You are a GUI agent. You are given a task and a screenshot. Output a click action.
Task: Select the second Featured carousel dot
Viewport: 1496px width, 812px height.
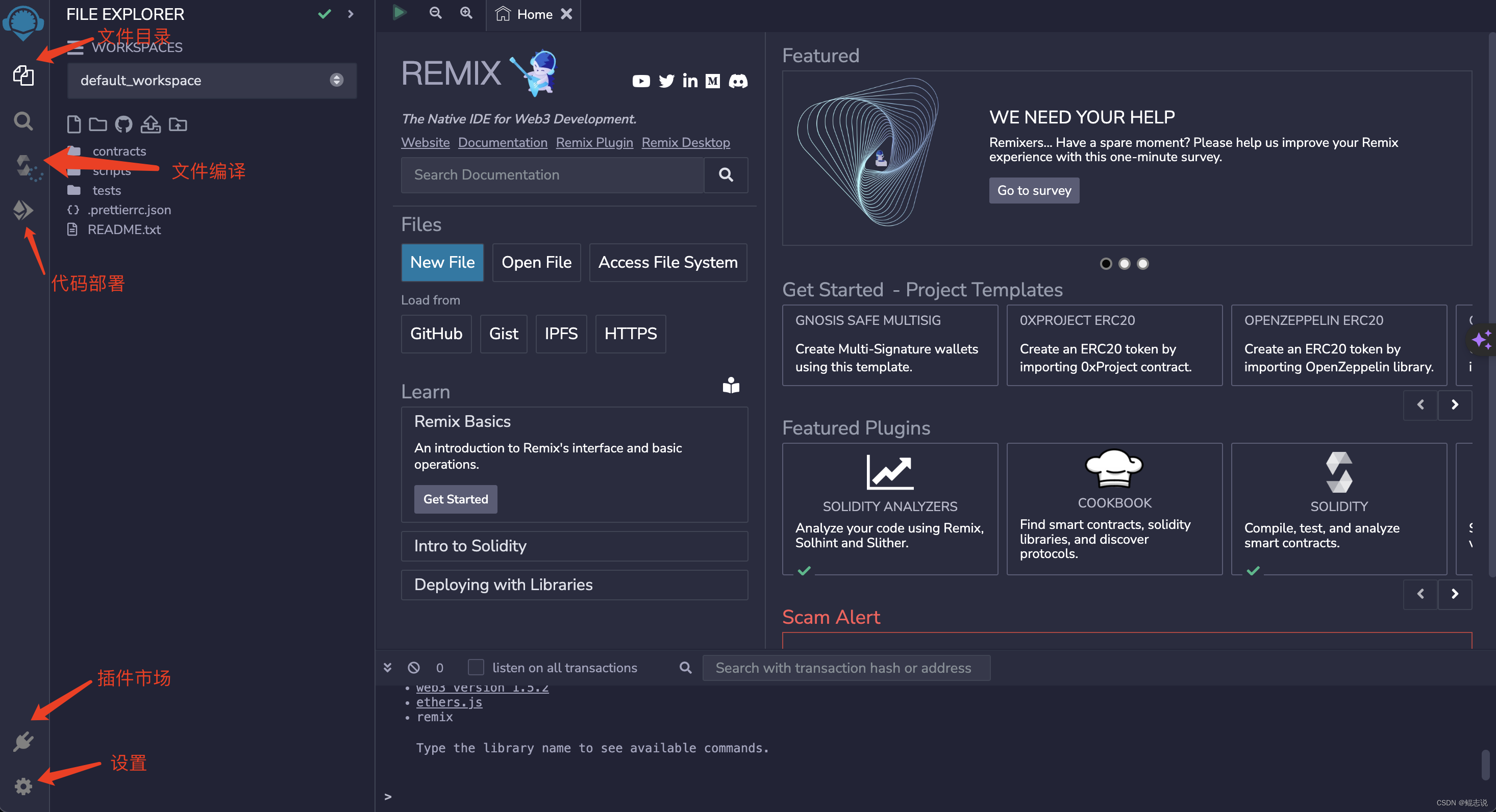(x=1125, y=264)
